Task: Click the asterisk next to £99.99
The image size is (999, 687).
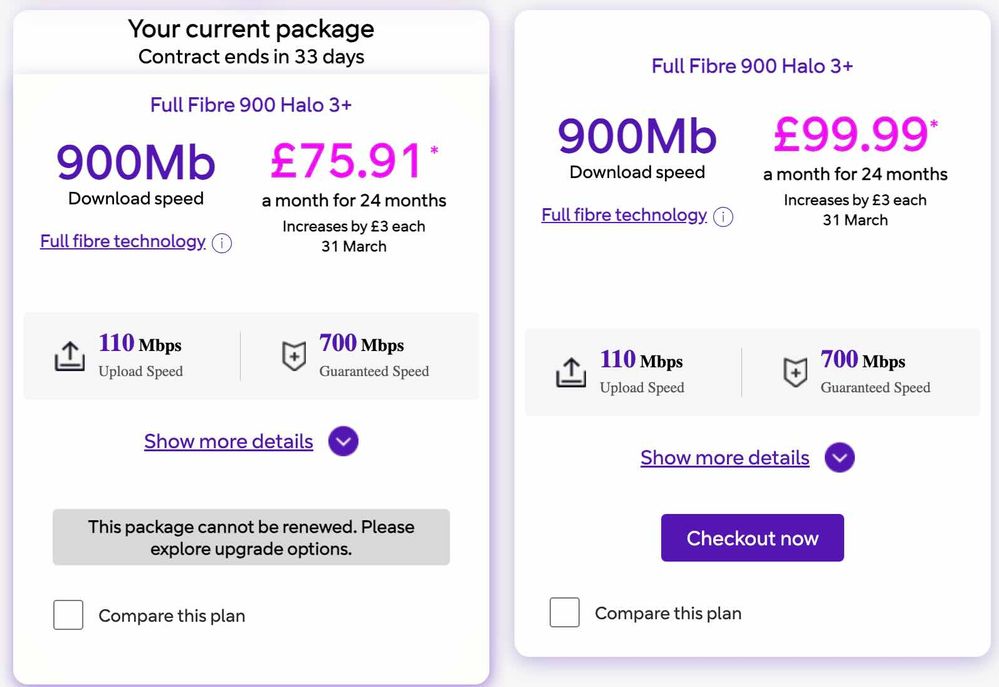Action: pos(933,125)
